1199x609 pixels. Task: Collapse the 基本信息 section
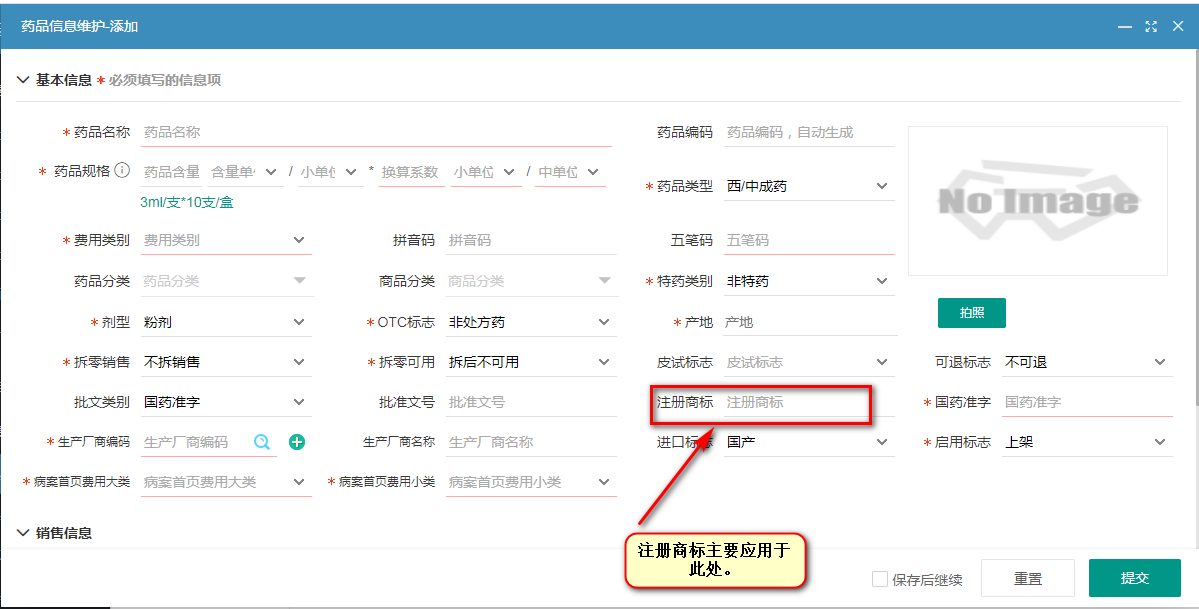[x=23, y=80]
